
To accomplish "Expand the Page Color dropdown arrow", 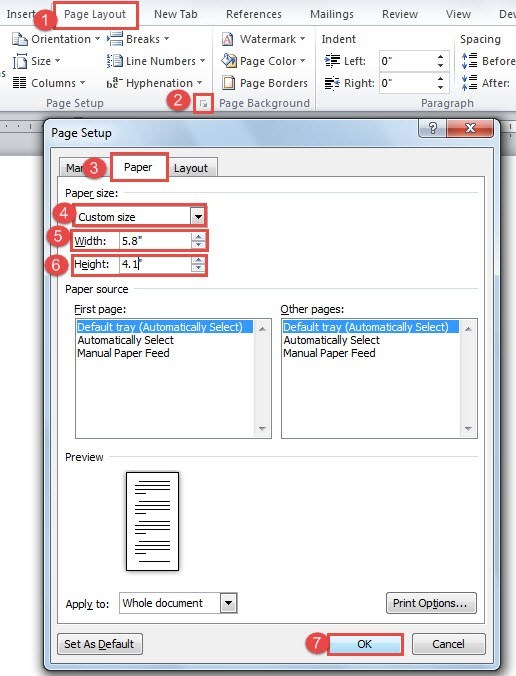I will [x=302, y=61].
